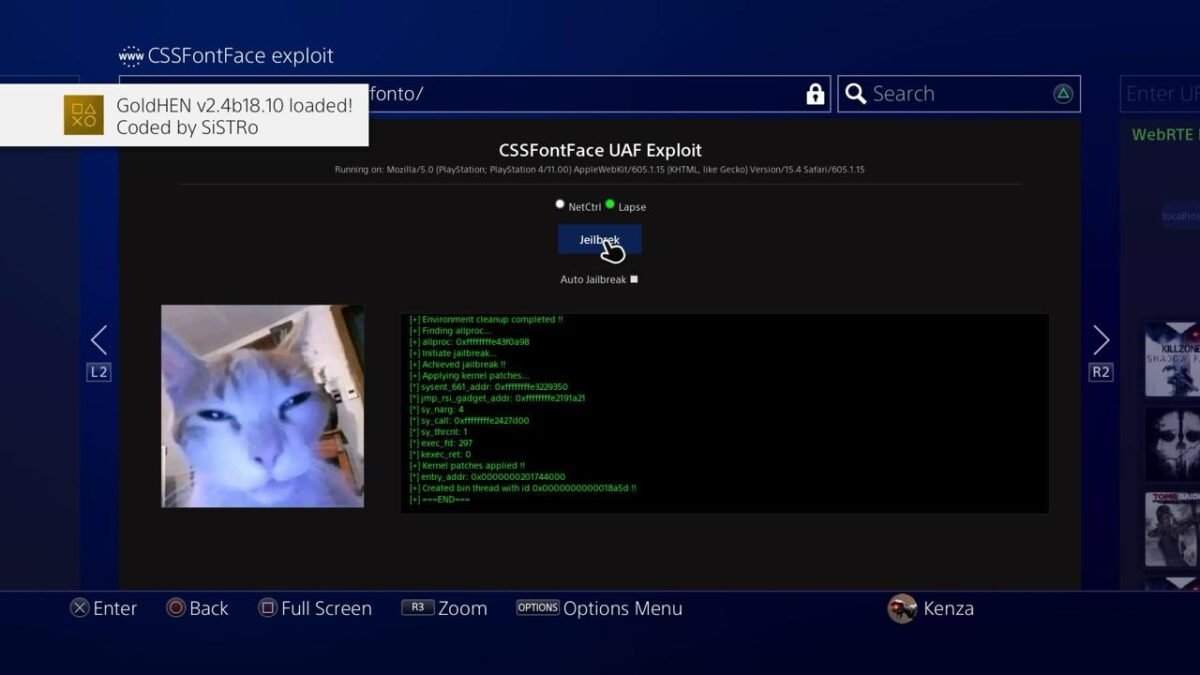Open the Tomb Raider game thumbnail
The image size is (1200, 675).
[1172, 530]
